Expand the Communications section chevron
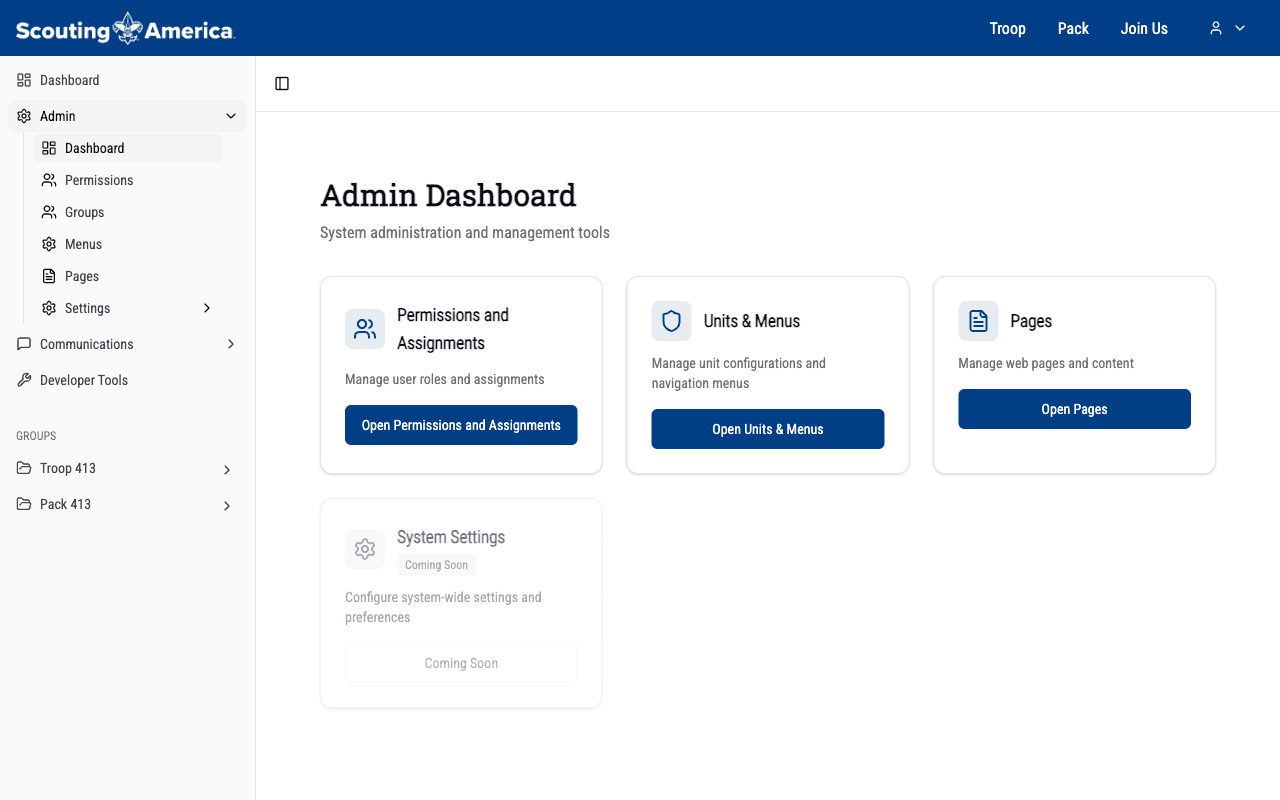1280x800 pixels. click(x=231, y=344)
